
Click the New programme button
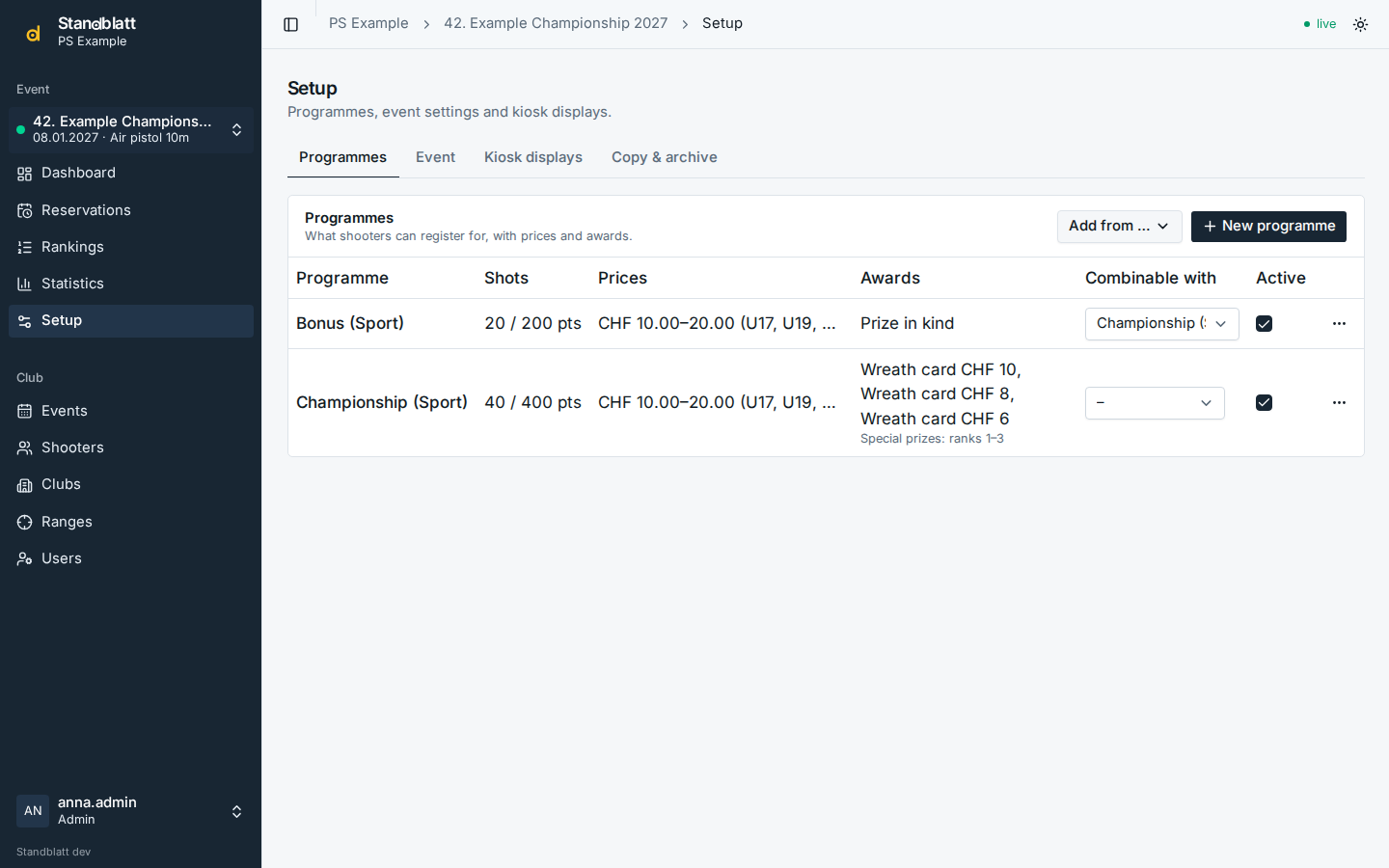click(1268, 227)
